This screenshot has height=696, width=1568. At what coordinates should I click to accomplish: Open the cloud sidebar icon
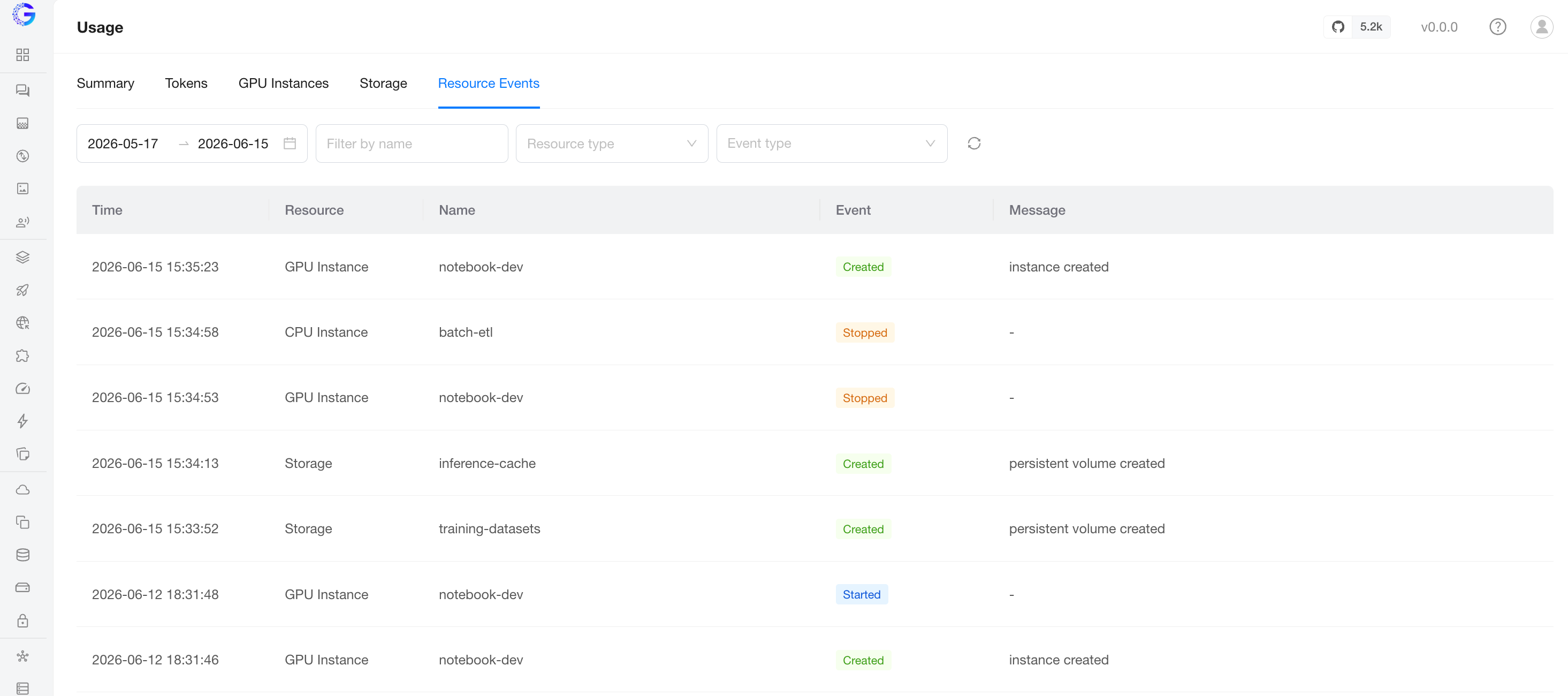click(x=22, y=489)
